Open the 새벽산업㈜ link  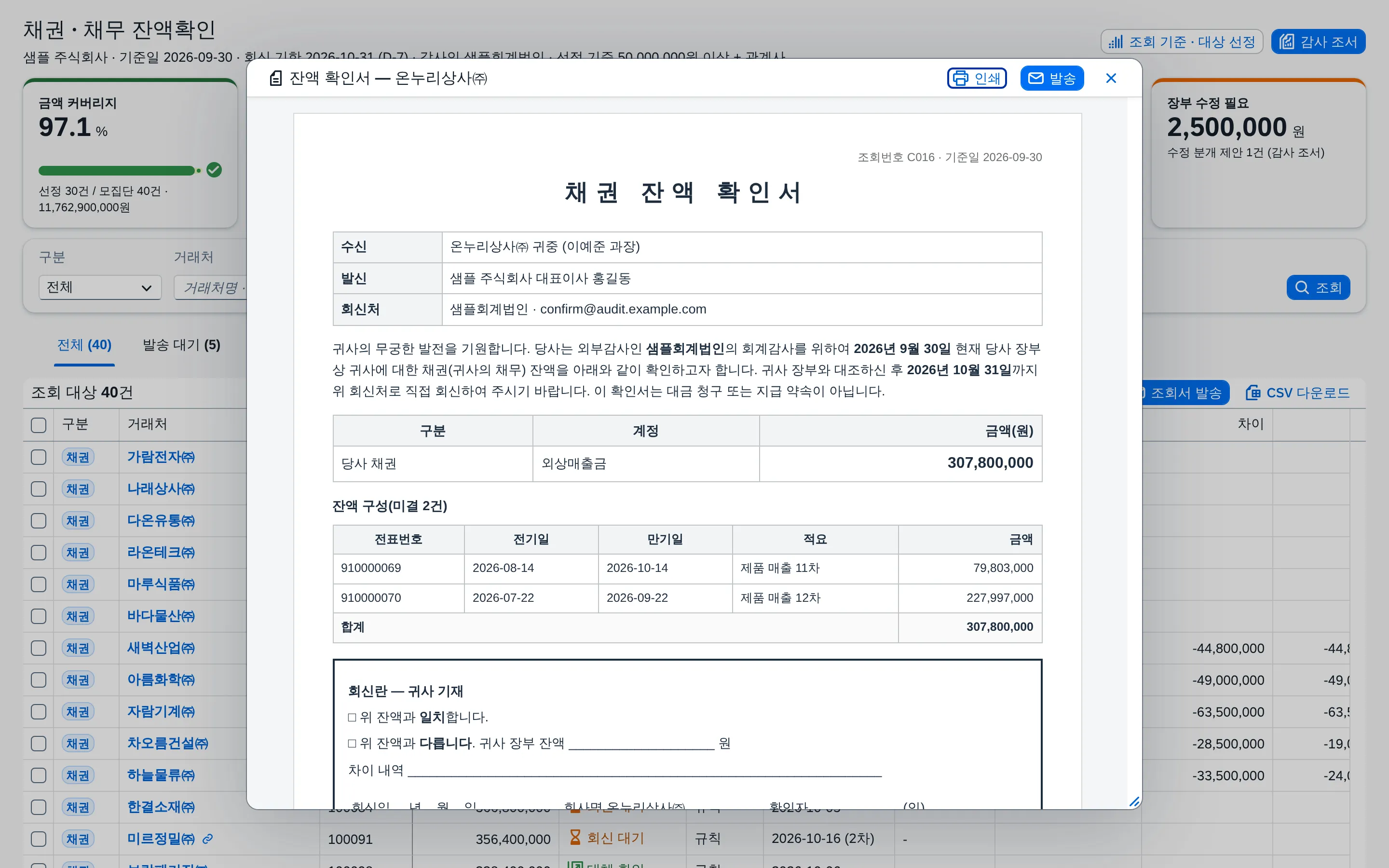tap(161, 648)
